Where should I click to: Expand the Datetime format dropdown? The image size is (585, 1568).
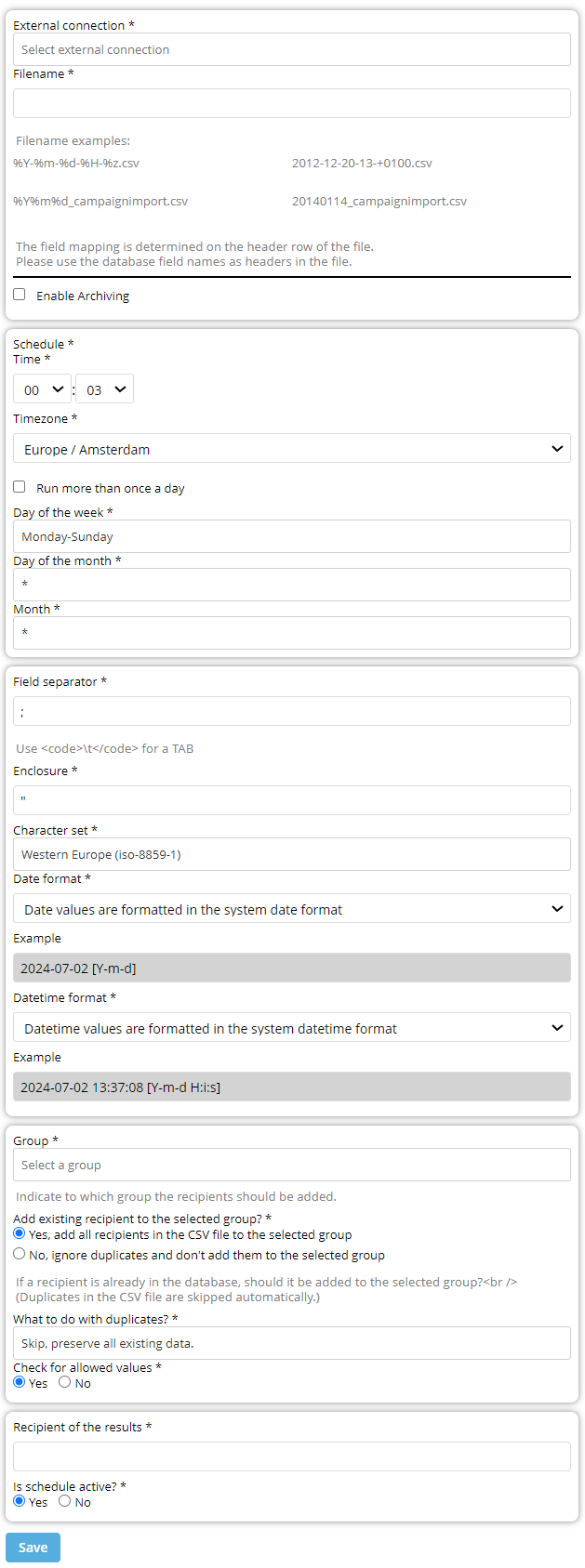[292, 1028]
